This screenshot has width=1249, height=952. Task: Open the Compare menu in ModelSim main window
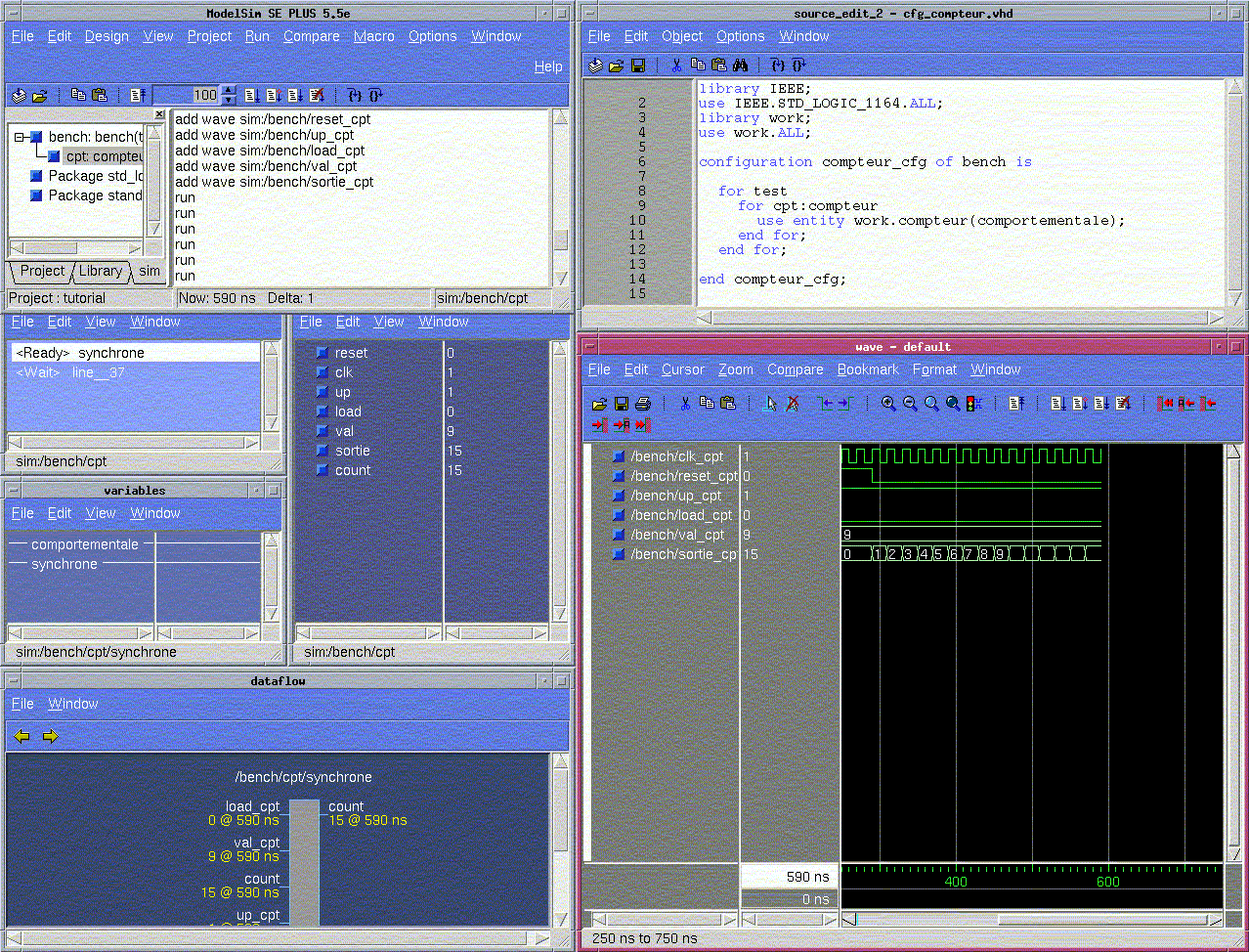coord(312,36)
